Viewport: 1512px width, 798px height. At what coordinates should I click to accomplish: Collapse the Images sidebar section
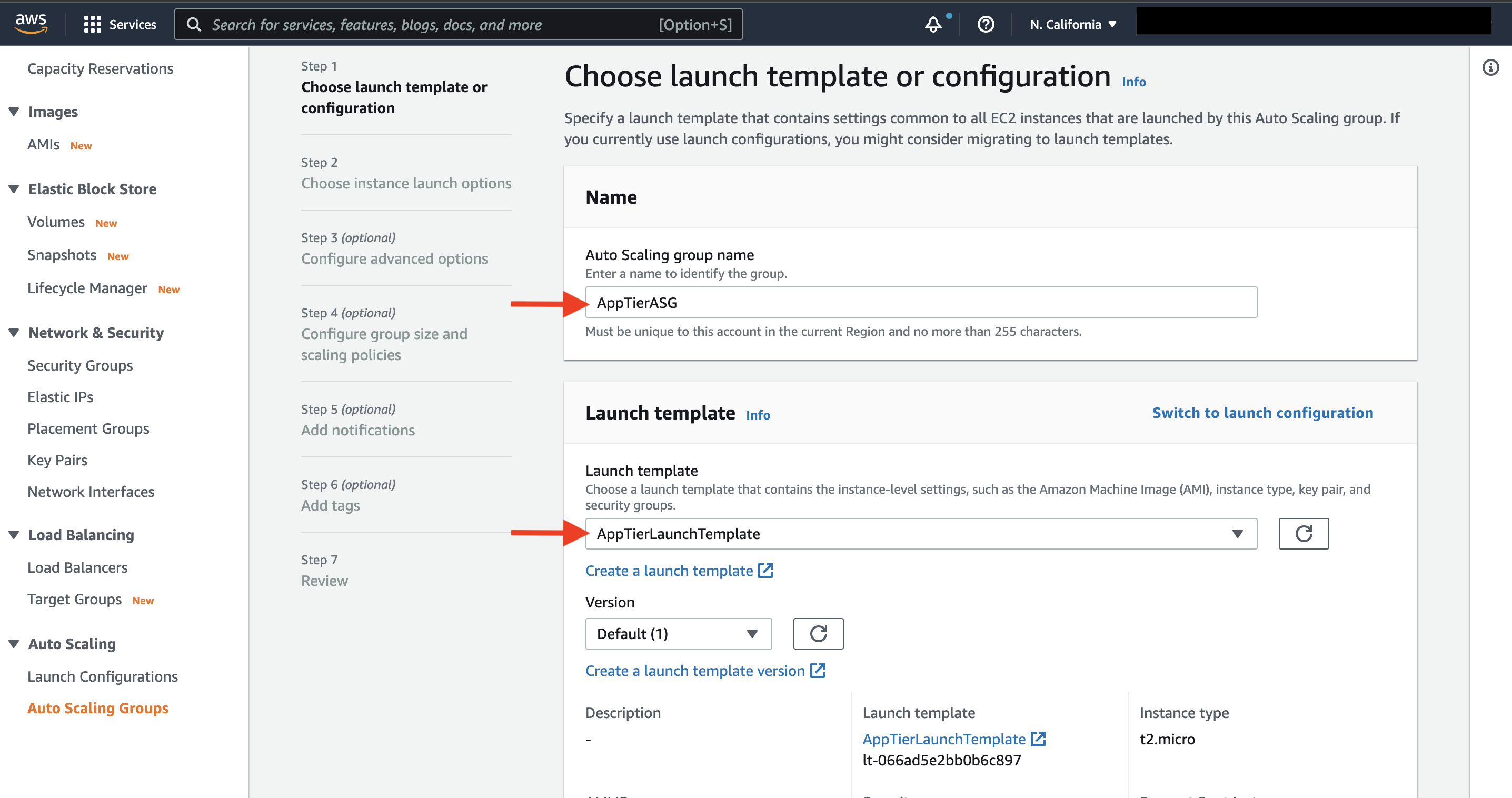pyautogui.click(x=14, y=112)
